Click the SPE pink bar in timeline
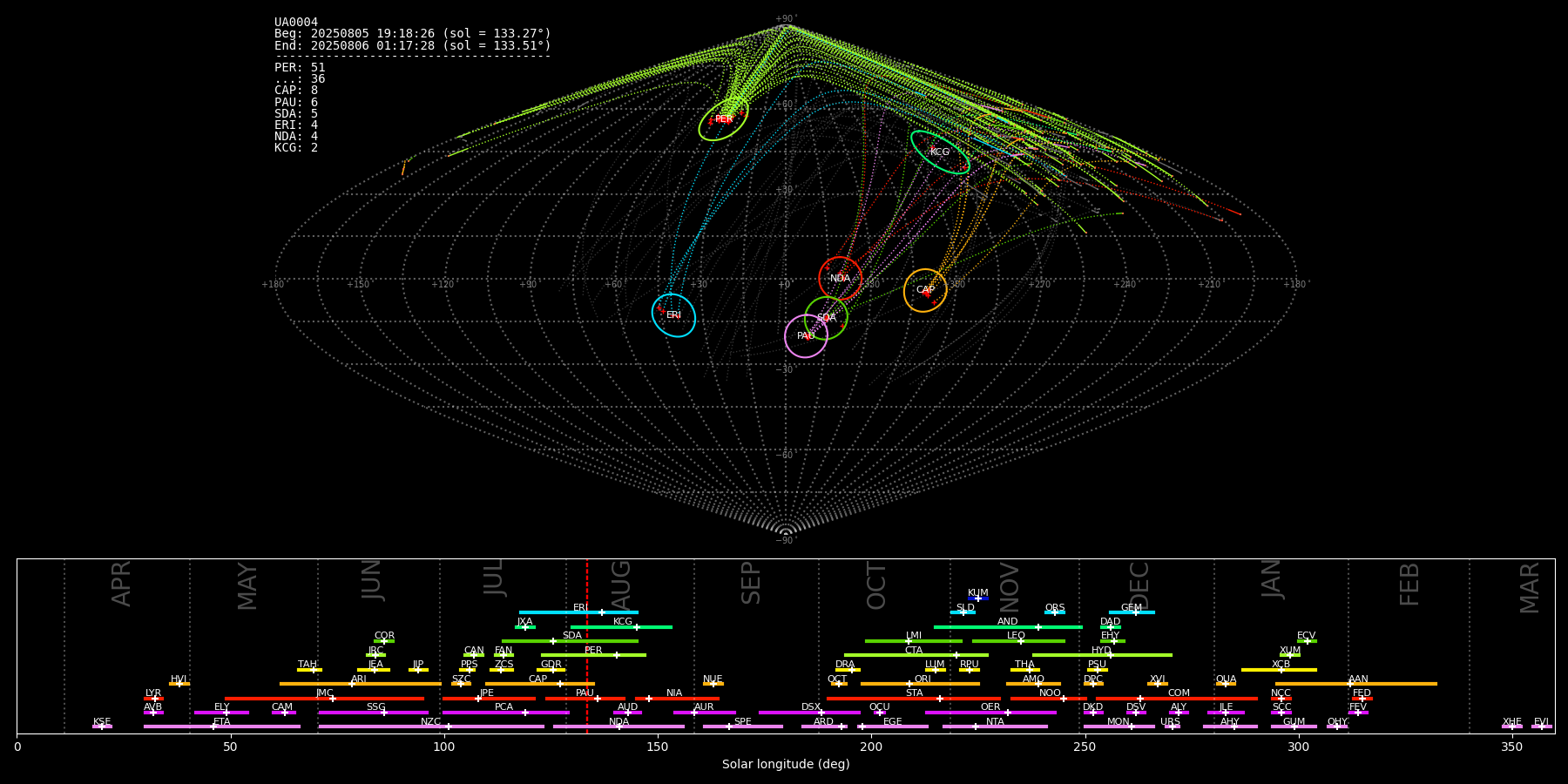1568x784 pixels. [743, 727]
